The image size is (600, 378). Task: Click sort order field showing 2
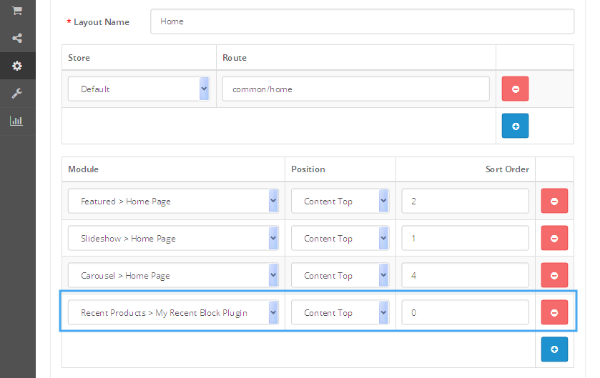click(465, 201)
